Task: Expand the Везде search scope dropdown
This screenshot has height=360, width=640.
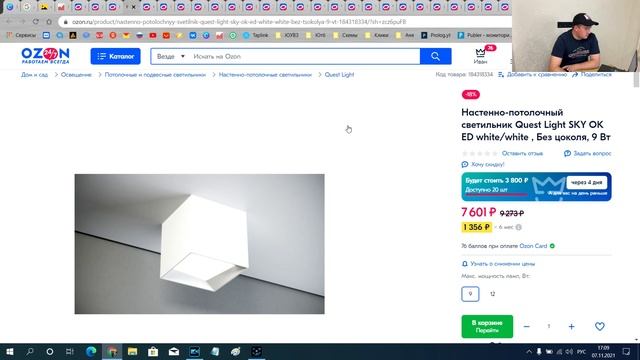Action: tap(171, 56)
